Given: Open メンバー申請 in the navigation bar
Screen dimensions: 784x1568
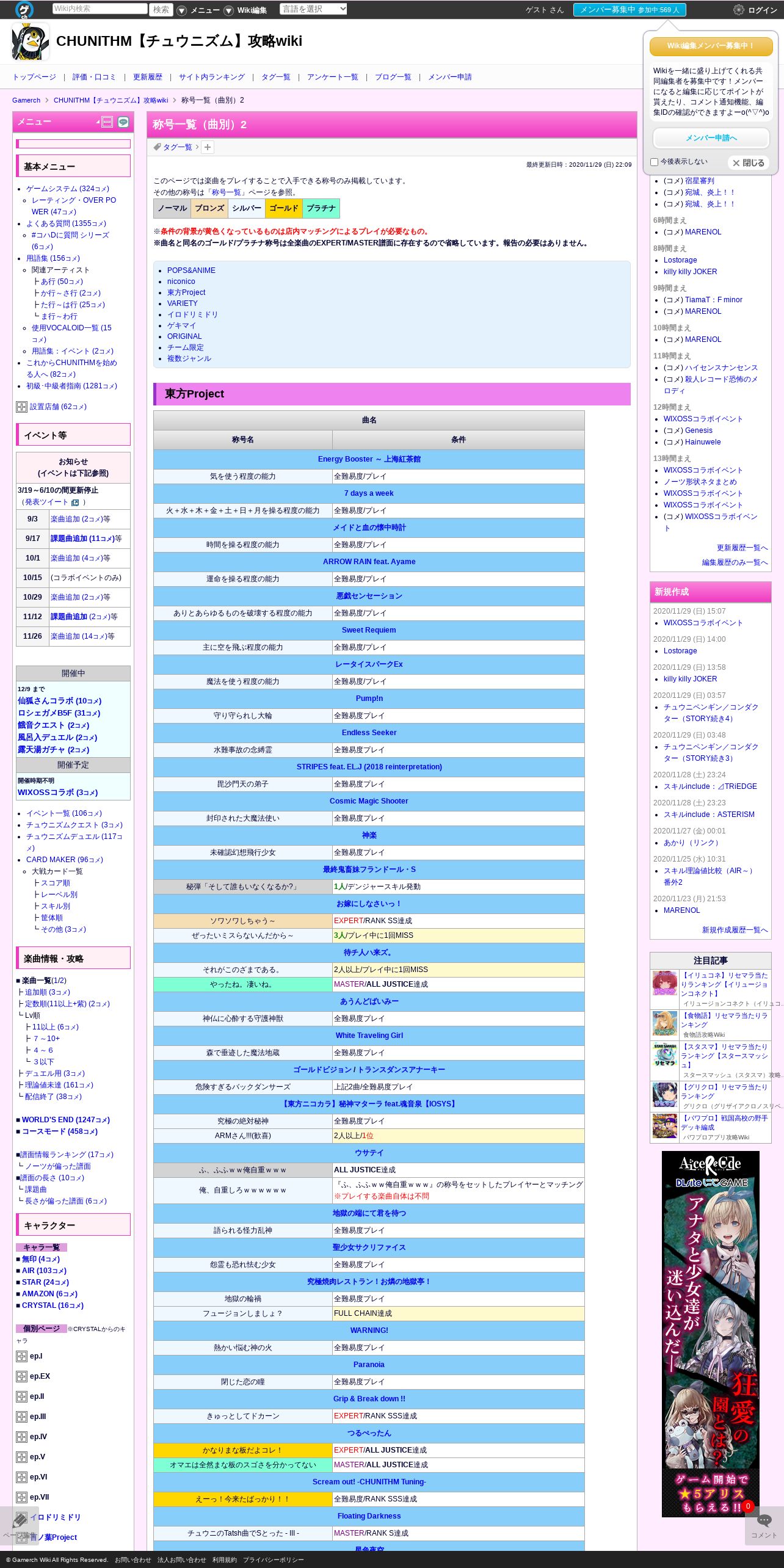Looking at the screenshot, I should pyautogui.click(x=450, y=77).
